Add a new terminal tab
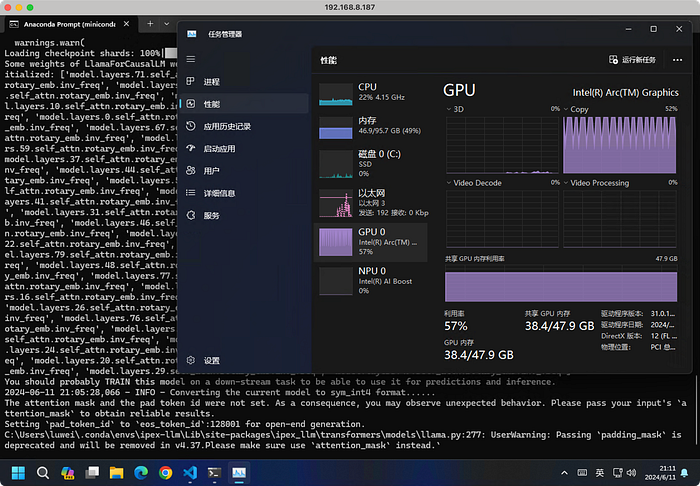Screen dimensions: 700x486 150,24
